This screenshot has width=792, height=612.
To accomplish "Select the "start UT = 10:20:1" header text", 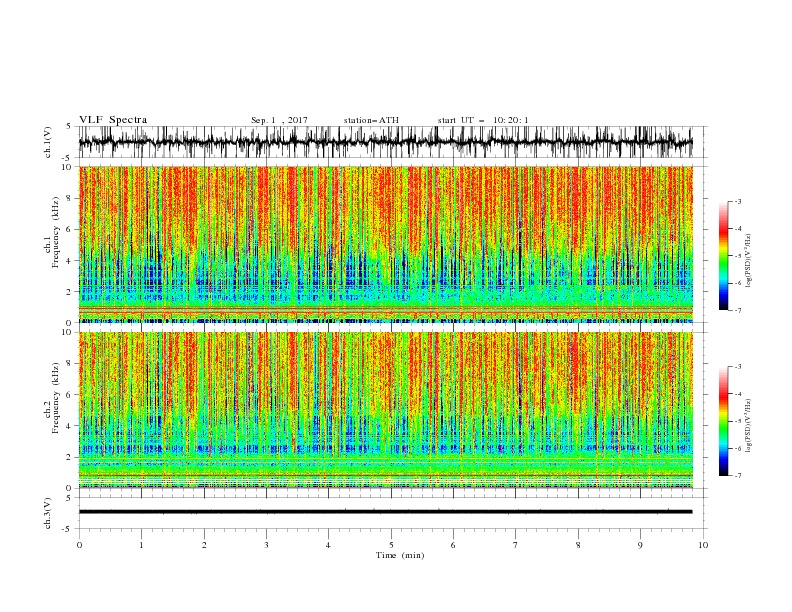I will point(483,120).
